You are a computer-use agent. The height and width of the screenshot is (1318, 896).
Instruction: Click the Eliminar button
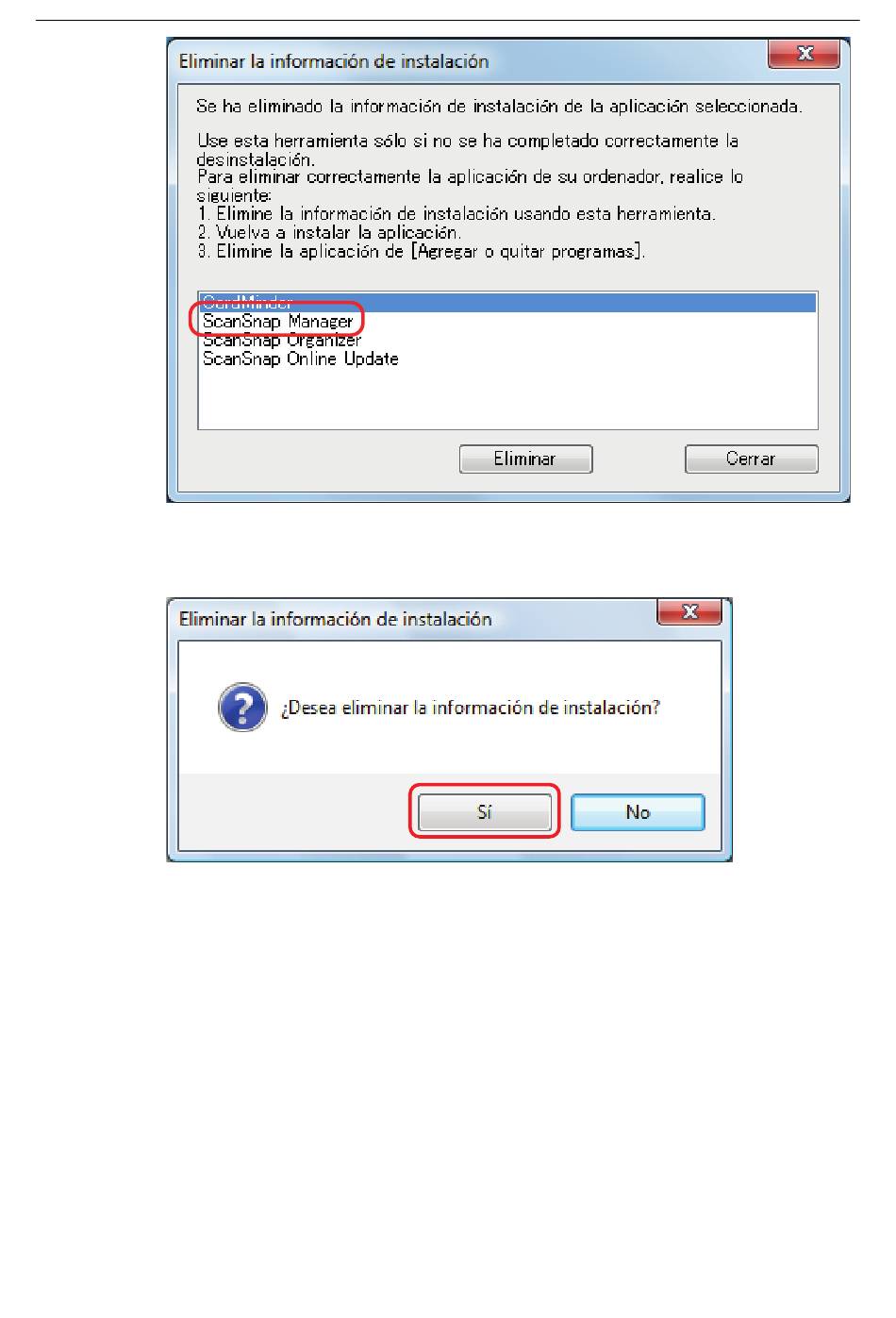(525, 459)
